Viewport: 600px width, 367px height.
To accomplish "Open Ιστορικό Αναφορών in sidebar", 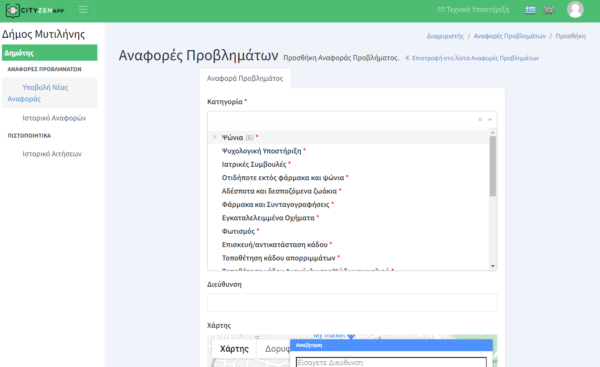I will tap(54, 118).
